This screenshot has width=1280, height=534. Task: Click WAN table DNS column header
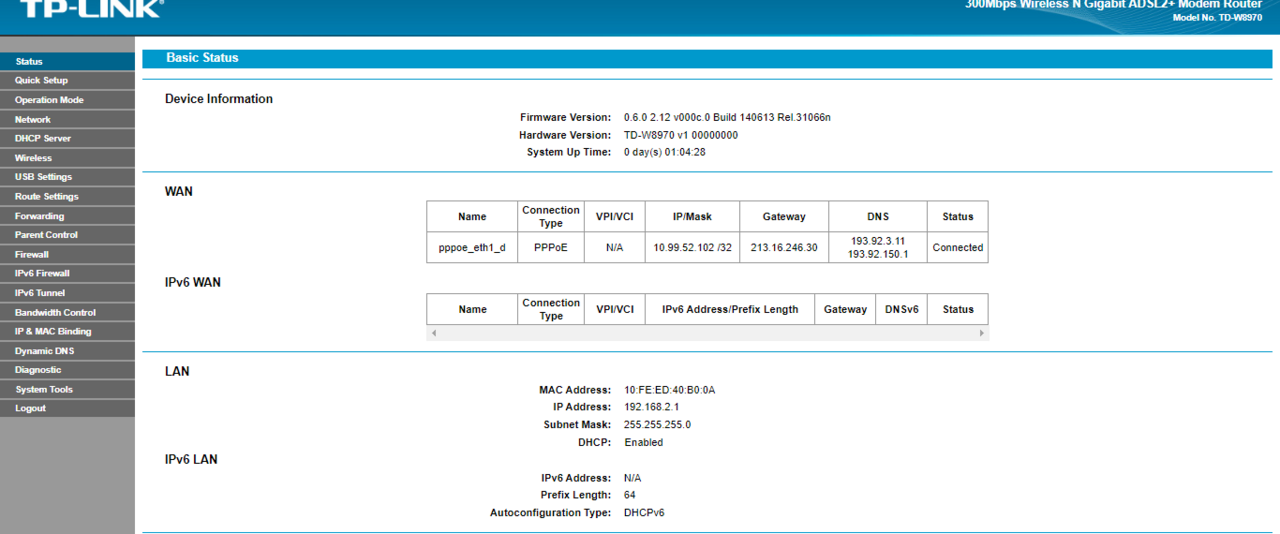coord(878,217)
